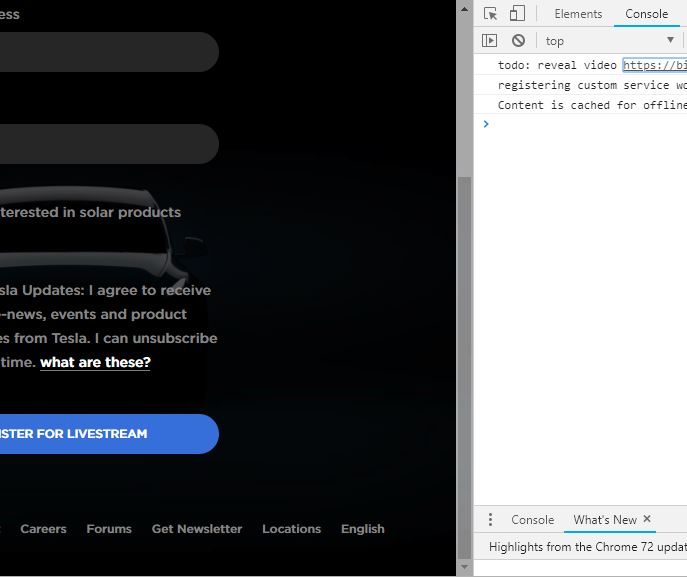Close the What's New drawer tab

647,519
